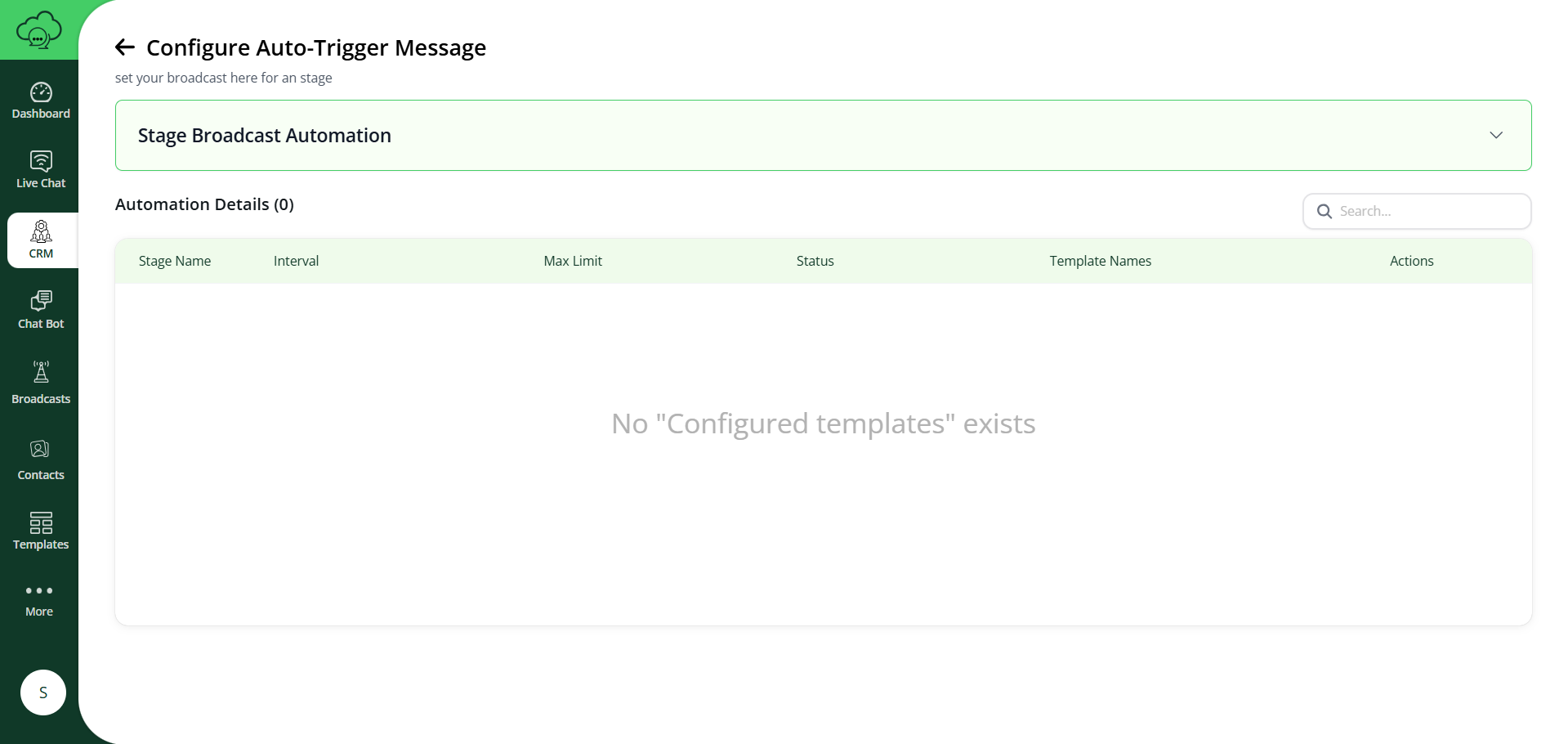1568x744 pixels.
Task: Open the Chat Bot icon
Action: (x=41, y=301)
